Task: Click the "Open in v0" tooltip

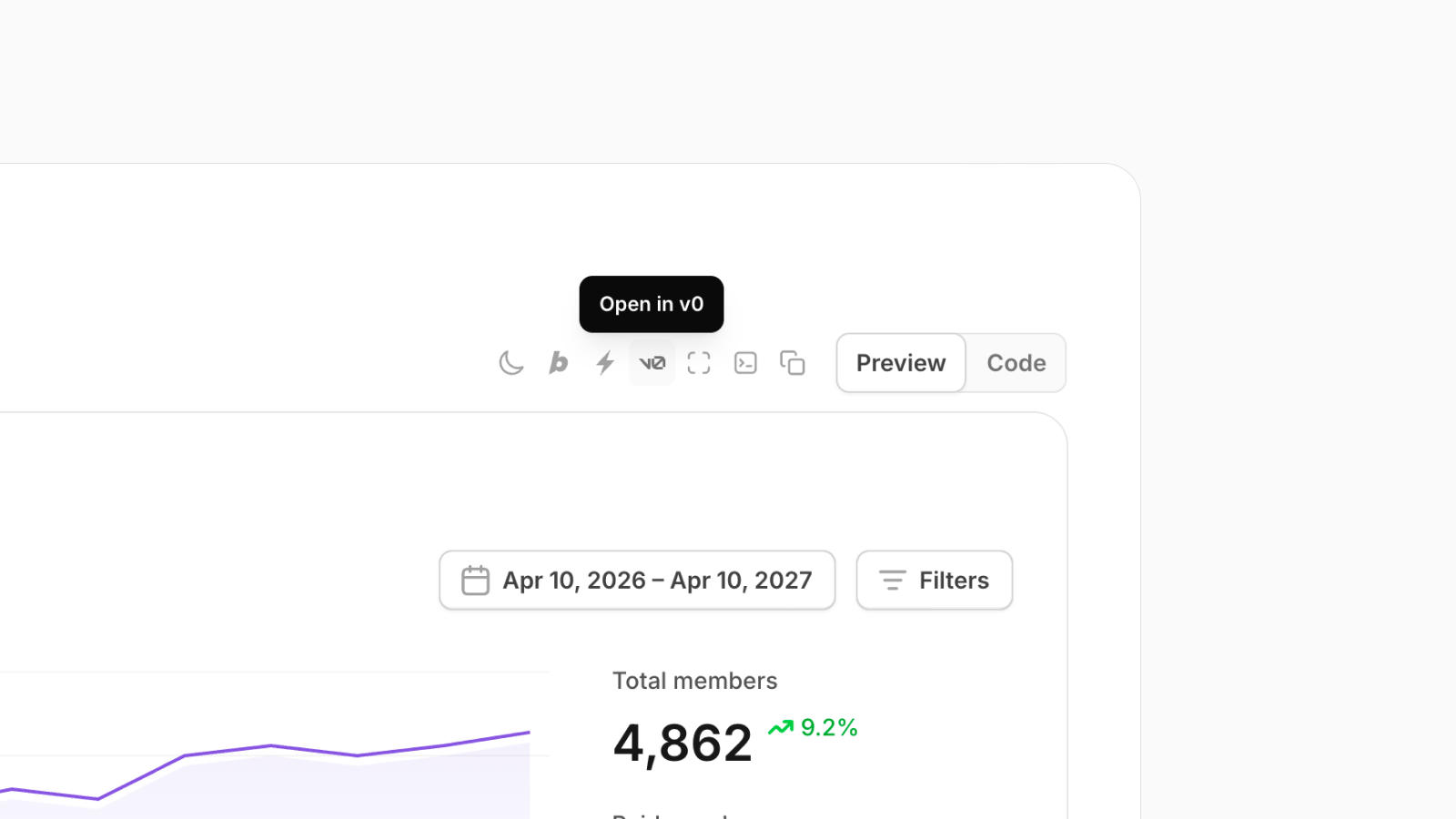Action: click(652, 304)
